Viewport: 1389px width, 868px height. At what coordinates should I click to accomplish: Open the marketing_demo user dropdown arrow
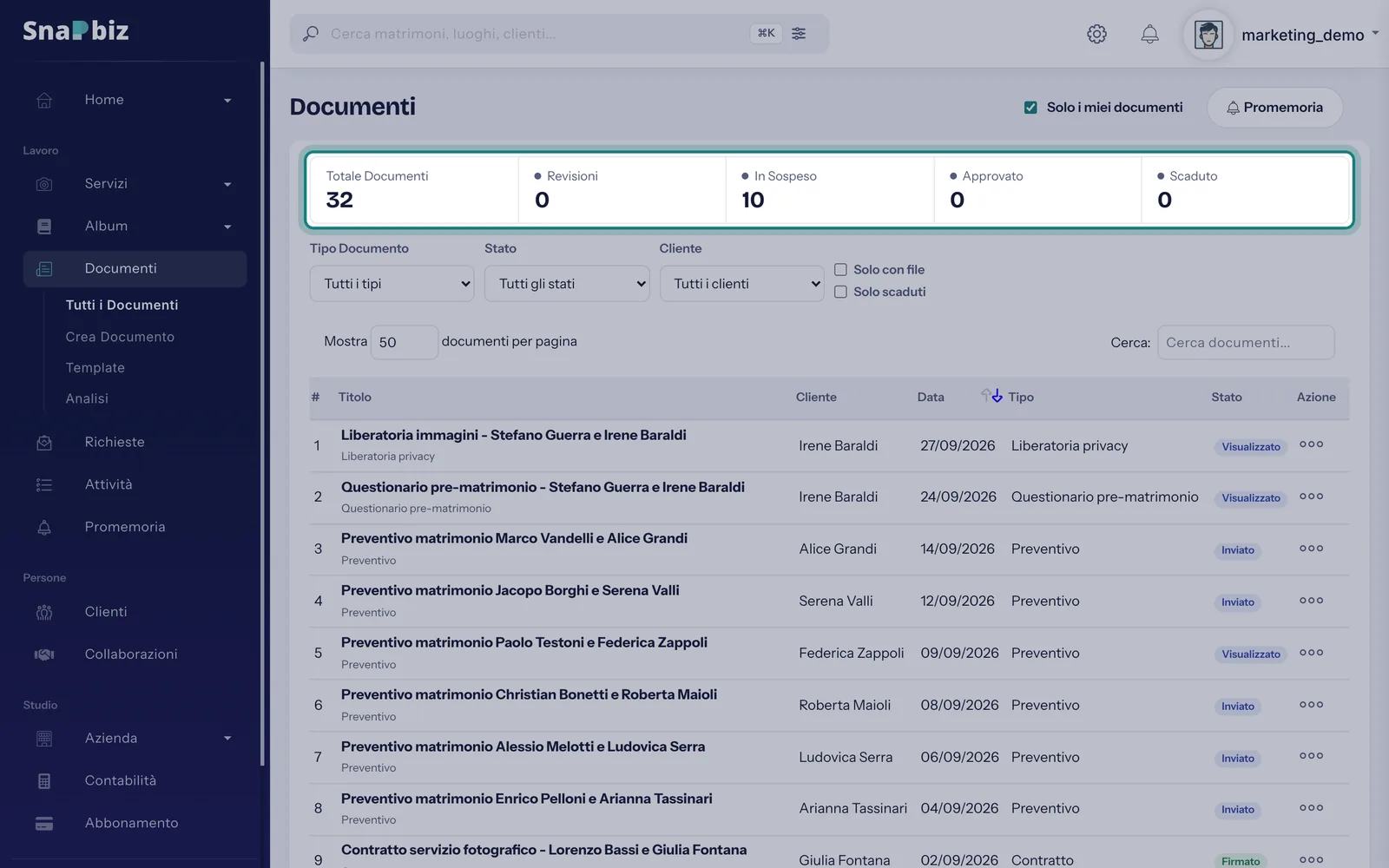pyautogui.click(x=1375, y=34)
